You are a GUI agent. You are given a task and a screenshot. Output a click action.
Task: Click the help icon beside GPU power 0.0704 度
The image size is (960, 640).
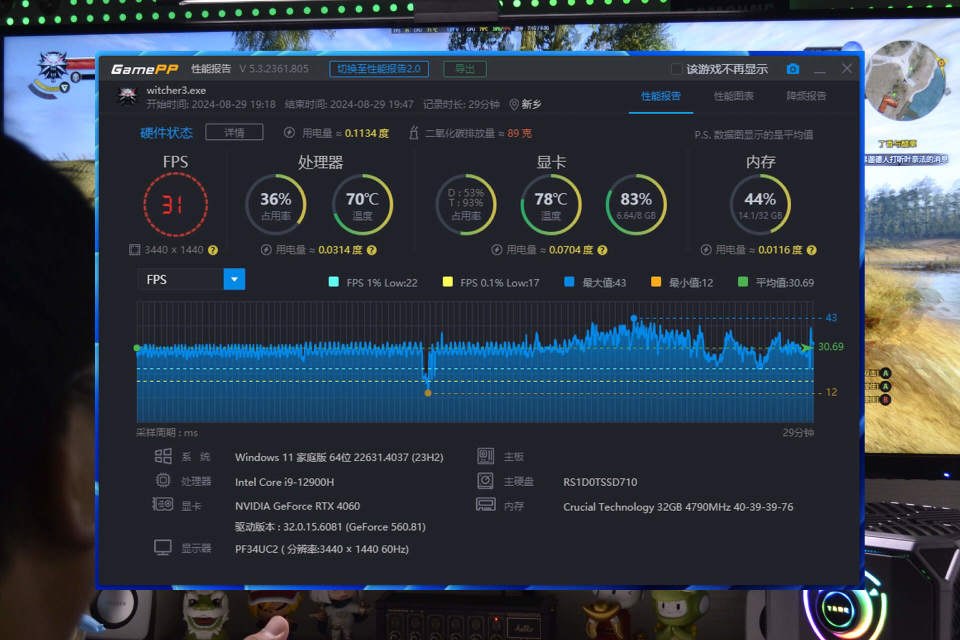pyautogui.click(x=602, y=250)
